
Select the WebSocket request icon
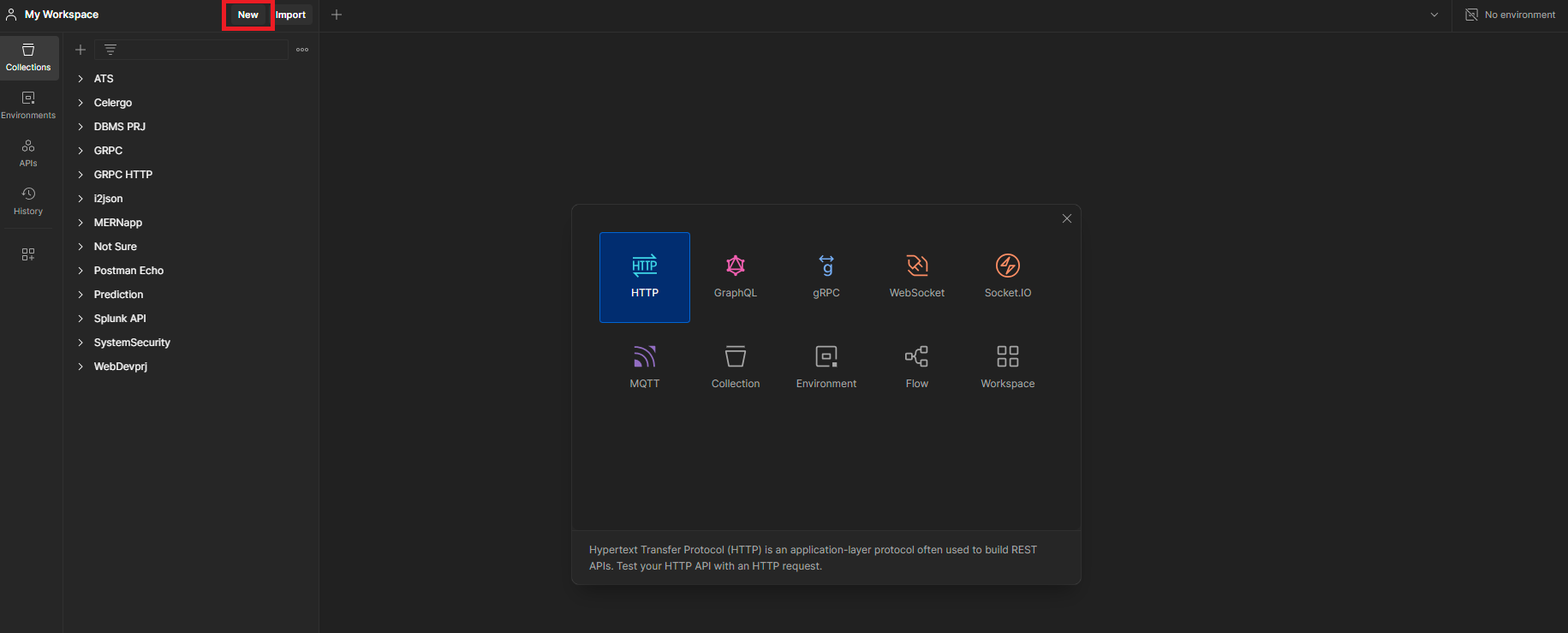click(x=916, y=277)
